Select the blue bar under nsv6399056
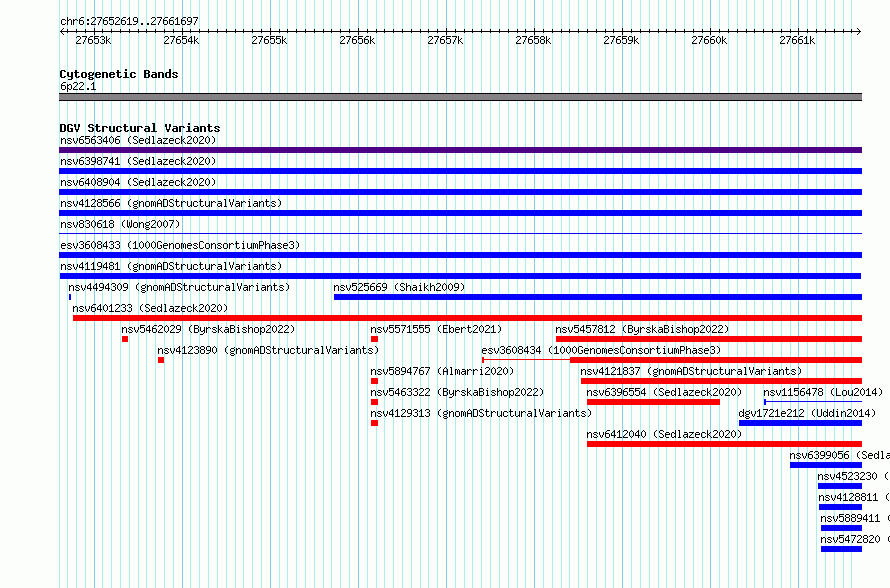 coord(826,465)
